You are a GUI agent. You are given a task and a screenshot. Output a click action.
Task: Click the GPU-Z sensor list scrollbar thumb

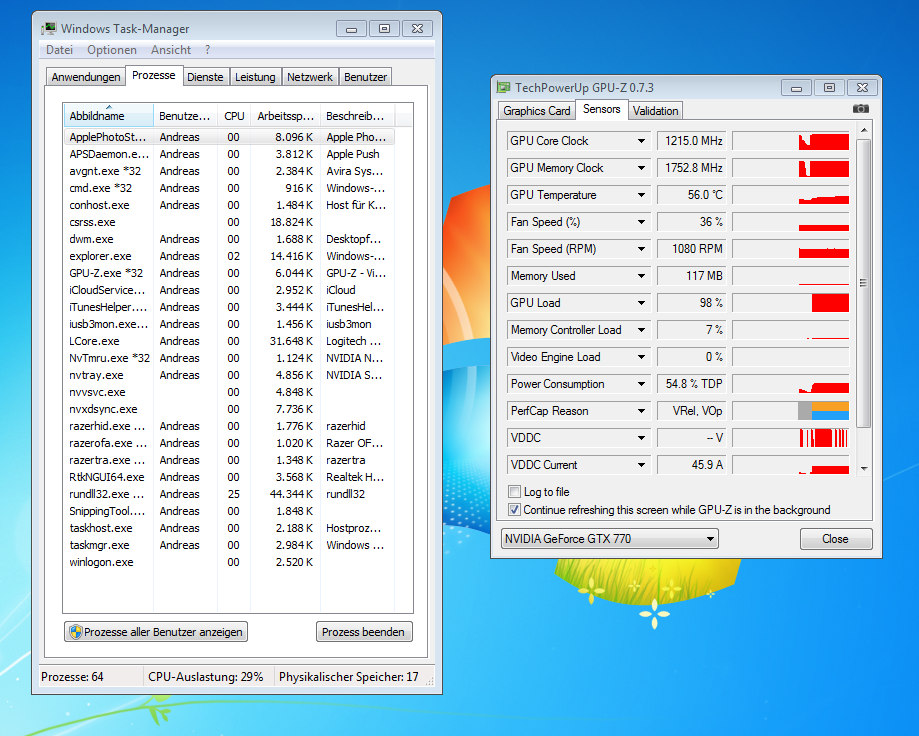(x=863, y=282)
